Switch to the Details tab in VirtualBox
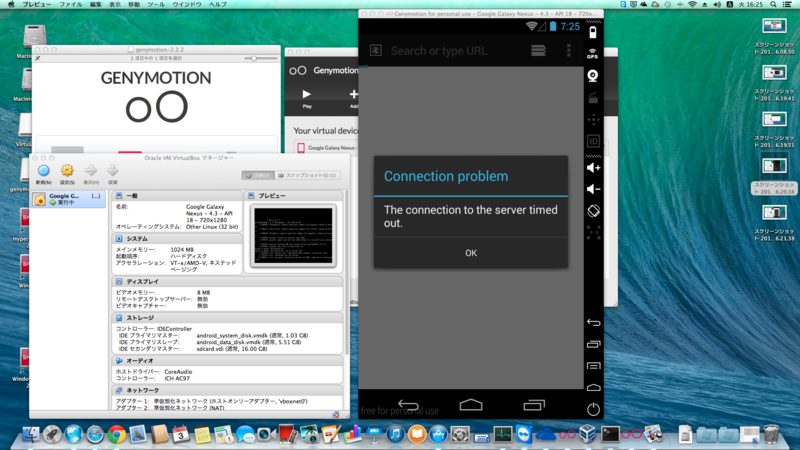 [x=258, y=175]
